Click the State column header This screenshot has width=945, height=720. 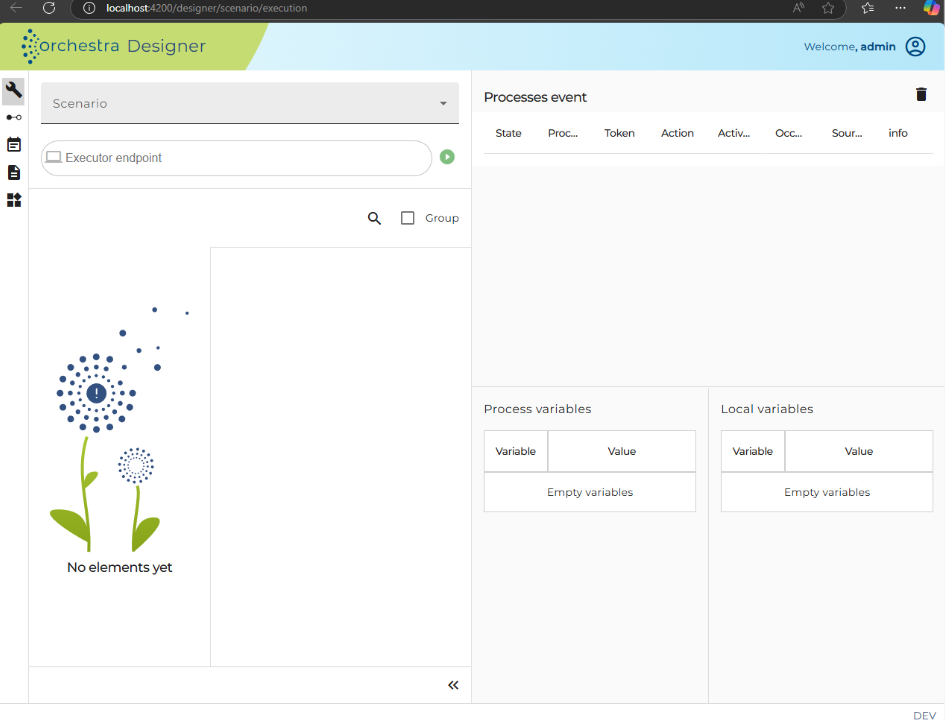(508, 133)
